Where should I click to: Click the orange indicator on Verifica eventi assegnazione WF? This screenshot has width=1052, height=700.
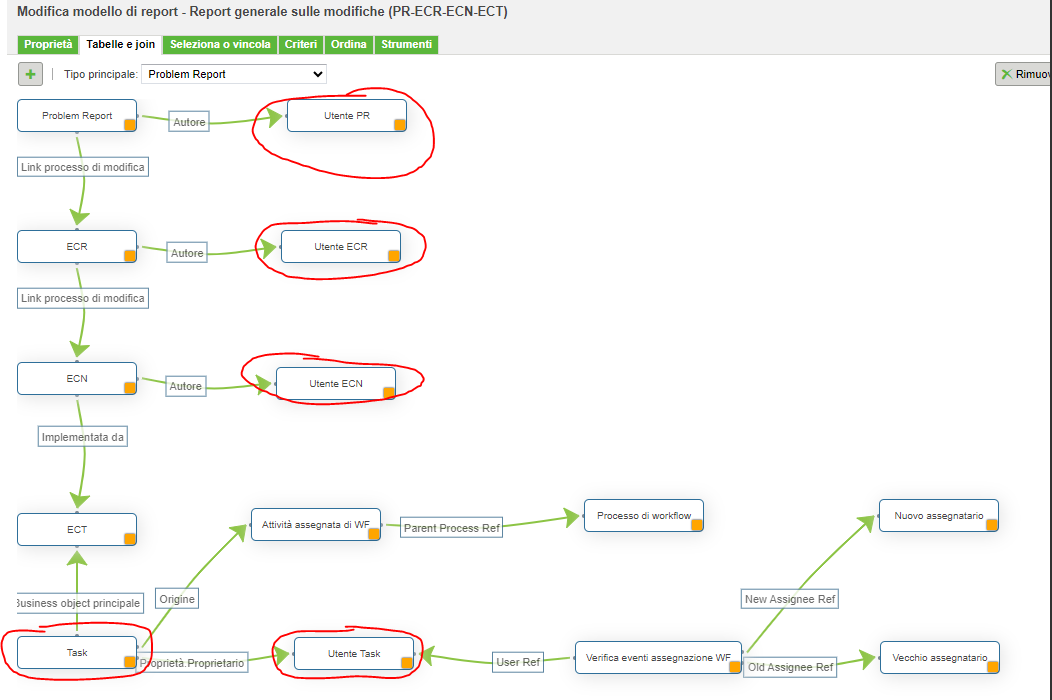(733, 666)
